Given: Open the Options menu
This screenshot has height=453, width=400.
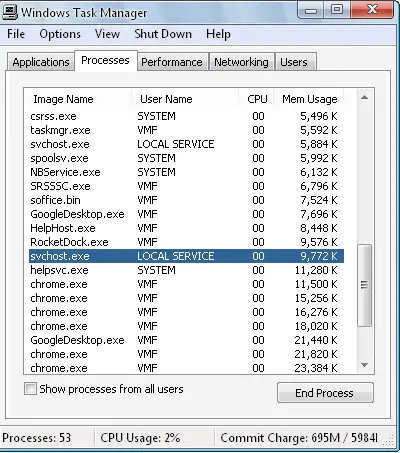Looking at the screenshot, I should (60, 34).
